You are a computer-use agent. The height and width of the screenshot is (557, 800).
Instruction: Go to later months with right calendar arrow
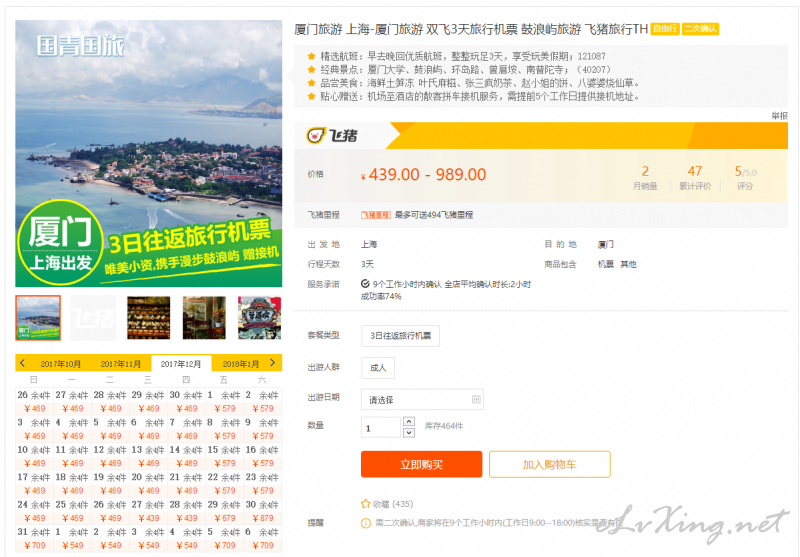point(272,363)
